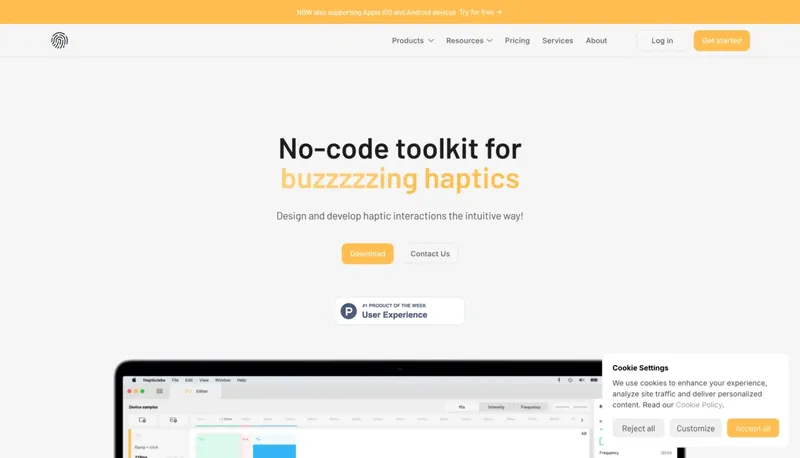Click the timeline right arrow in preview
The height and width of the screenshot is (458, 800).
[x=582, y=420]
